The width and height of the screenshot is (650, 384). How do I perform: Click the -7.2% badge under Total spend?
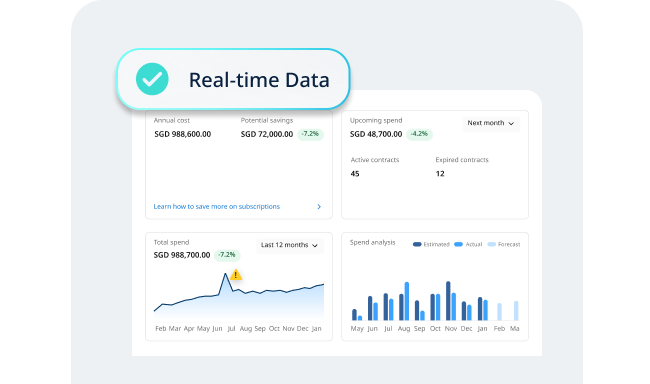[x=227, y=255]
